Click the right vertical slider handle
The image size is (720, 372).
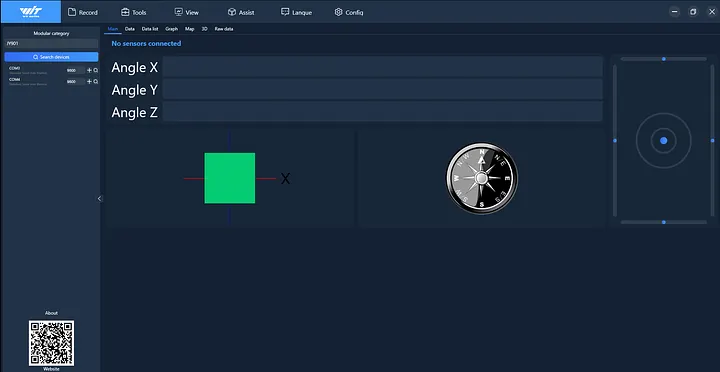pos(713,141)
